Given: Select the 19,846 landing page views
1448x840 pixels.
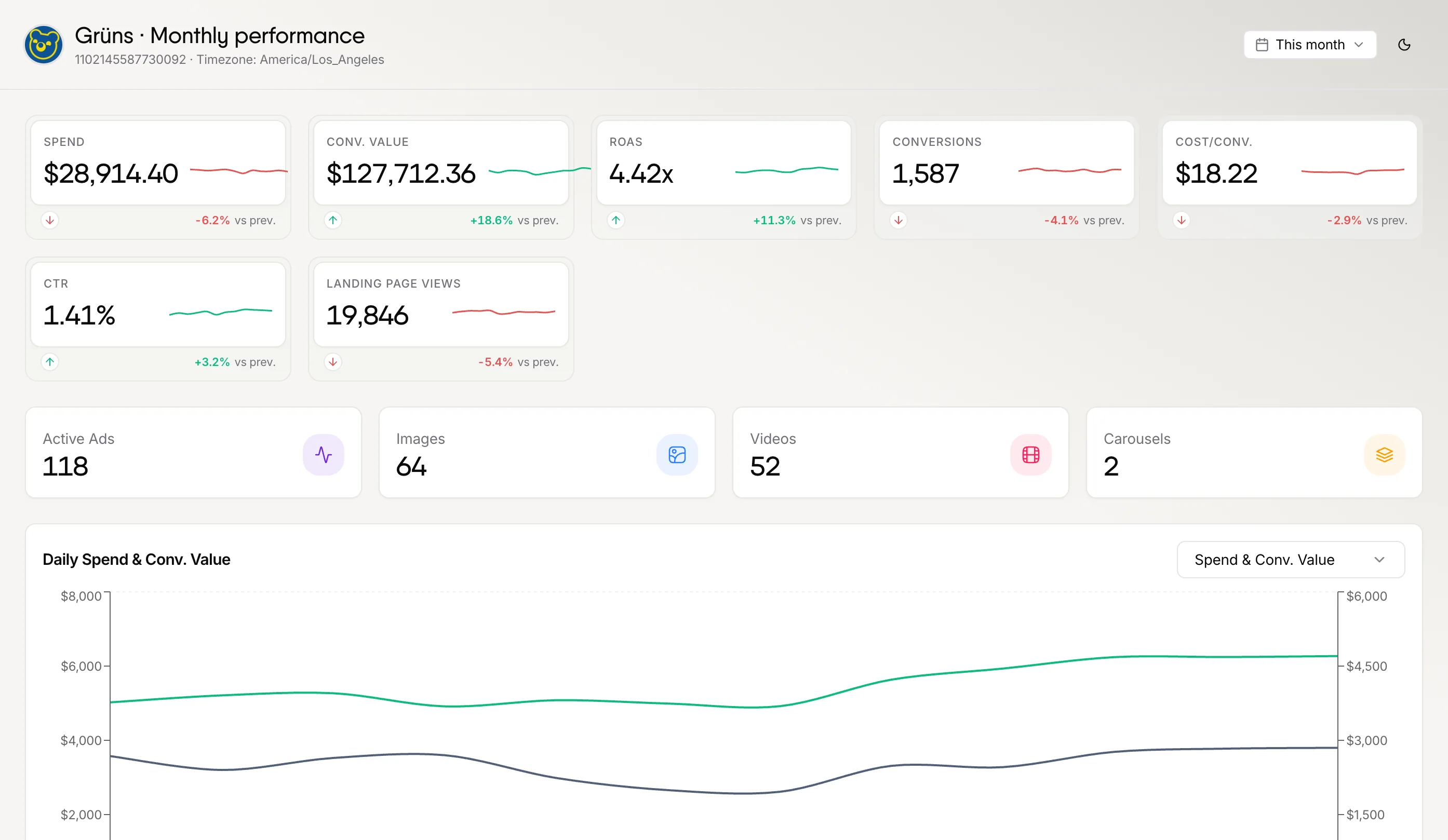Looking at the screenshot, I should 367,316.
